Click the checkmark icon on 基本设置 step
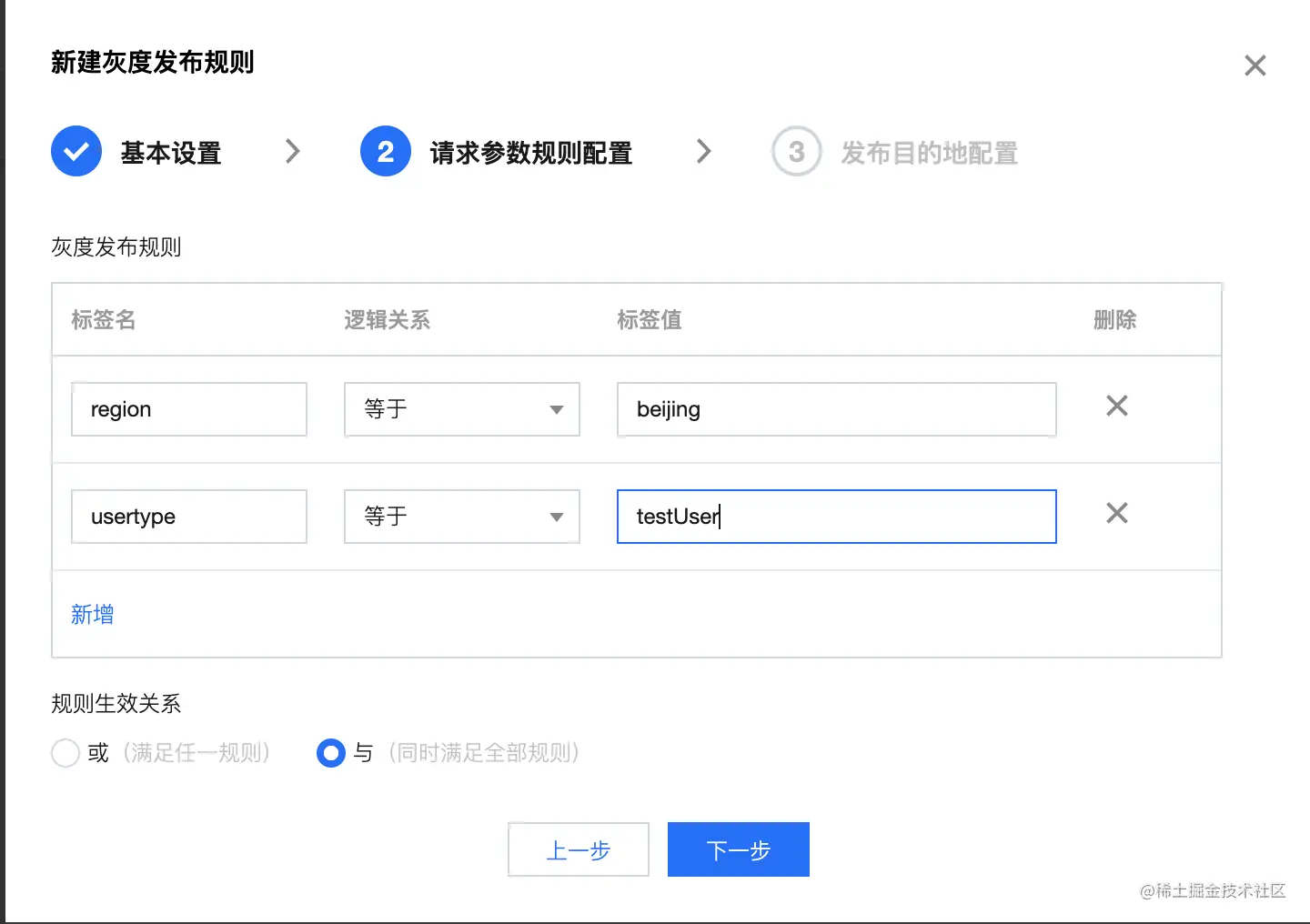 click(76, 151)
